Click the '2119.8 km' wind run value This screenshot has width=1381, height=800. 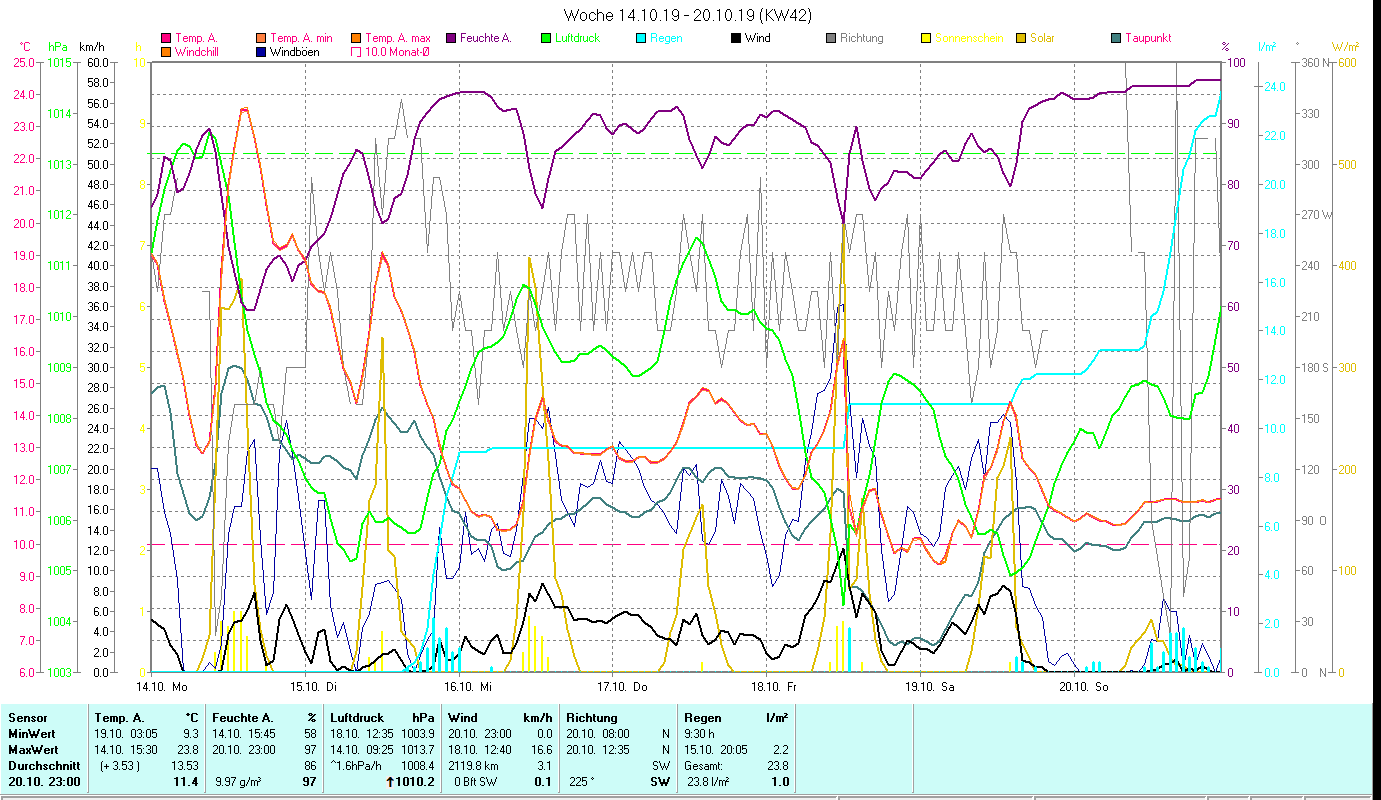click(x=475, y=765)
